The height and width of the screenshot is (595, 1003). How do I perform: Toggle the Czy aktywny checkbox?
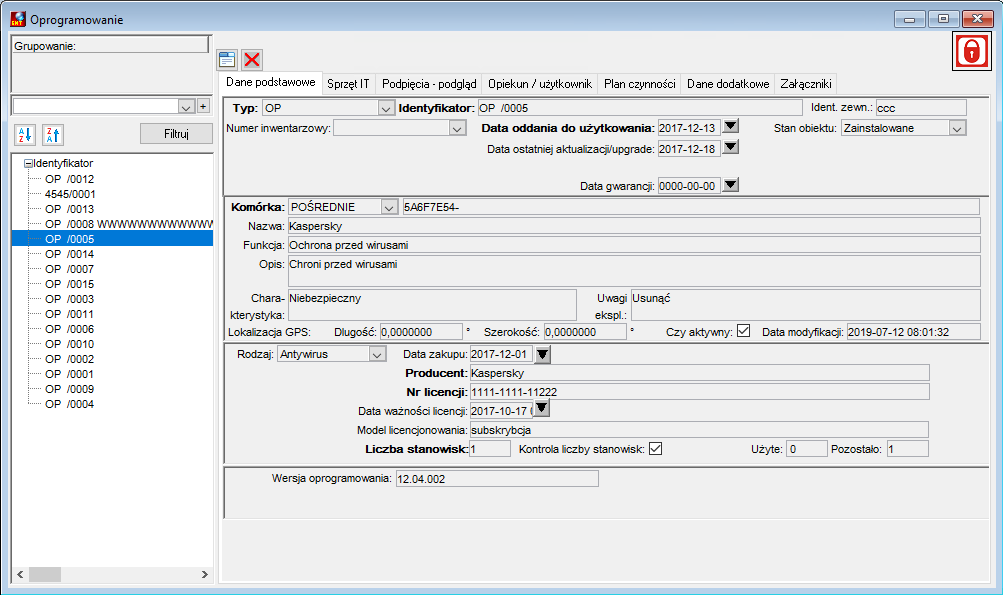click(743, 331)
